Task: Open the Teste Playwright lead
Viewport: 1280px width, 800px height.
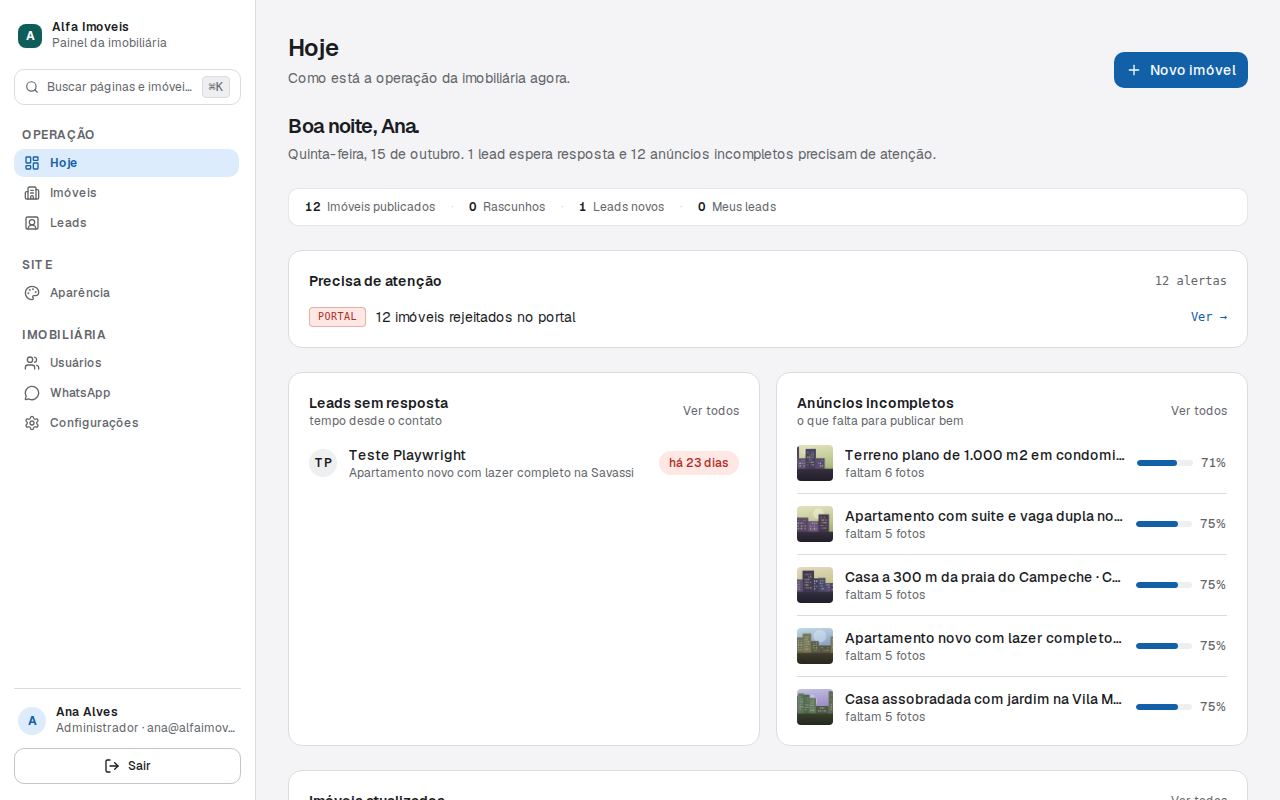Action: (x=524, y=463)
